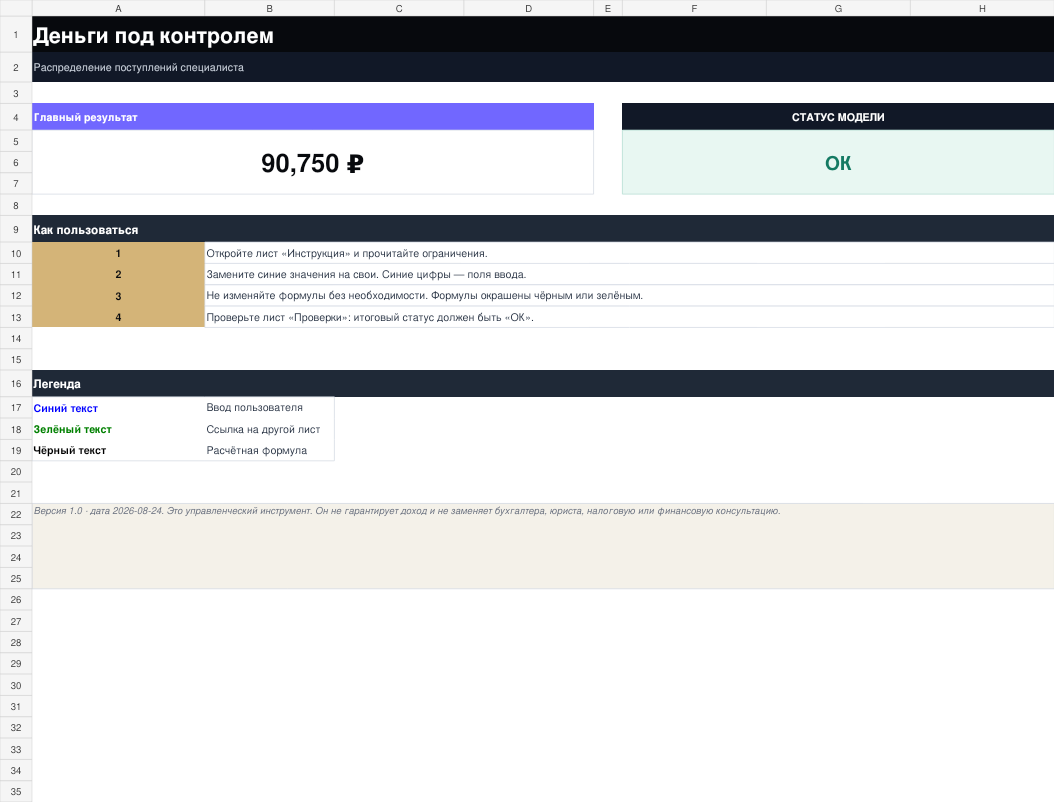Select text "Не изменяйте формулы без необходимости"
Viewport: 1054px width, 802px height.
pyautogui.click(x=317, y=296)
